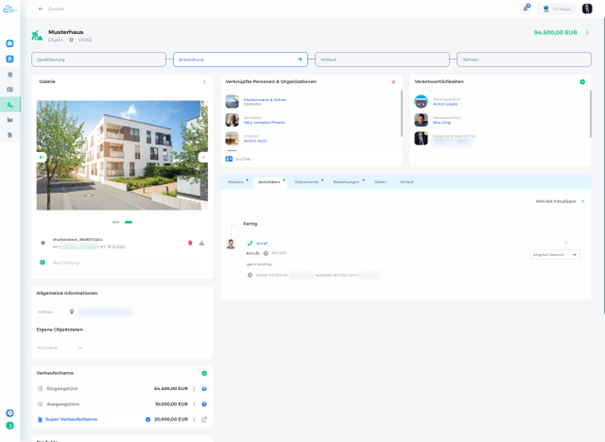Image resolution: width=605 pixels, height=442 pixels.
Task: Switch to the Beziehungen tab
Action: pyautogui.click(x=346, y=182)
